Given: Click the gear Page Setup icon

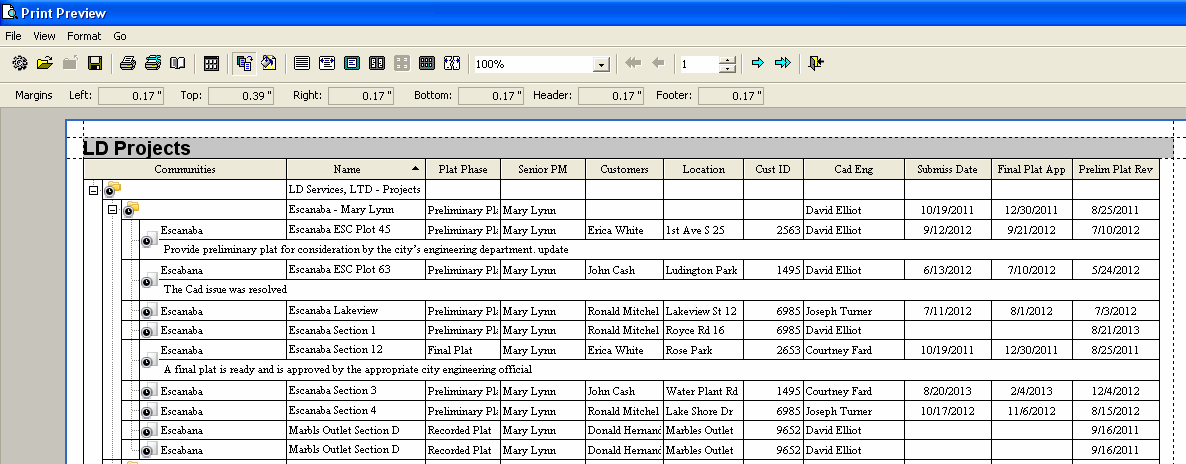Looking at the screenshot, I should tap(19, 63).
